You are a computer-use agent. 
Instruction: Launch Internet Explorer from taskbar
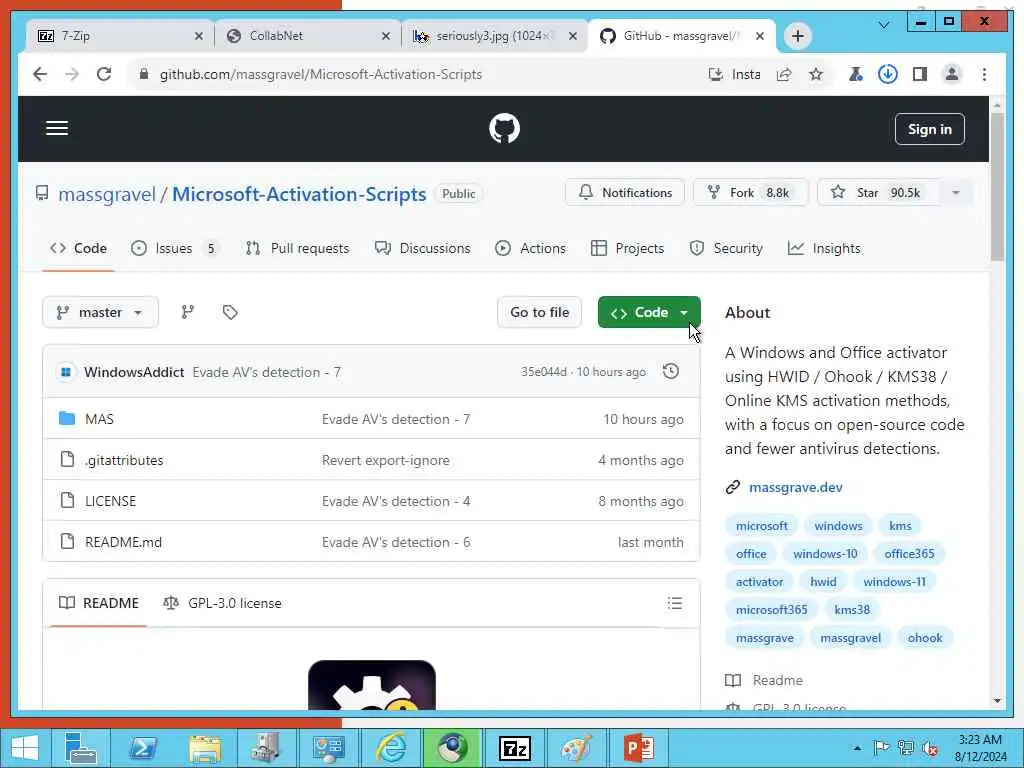pos(391,748)
